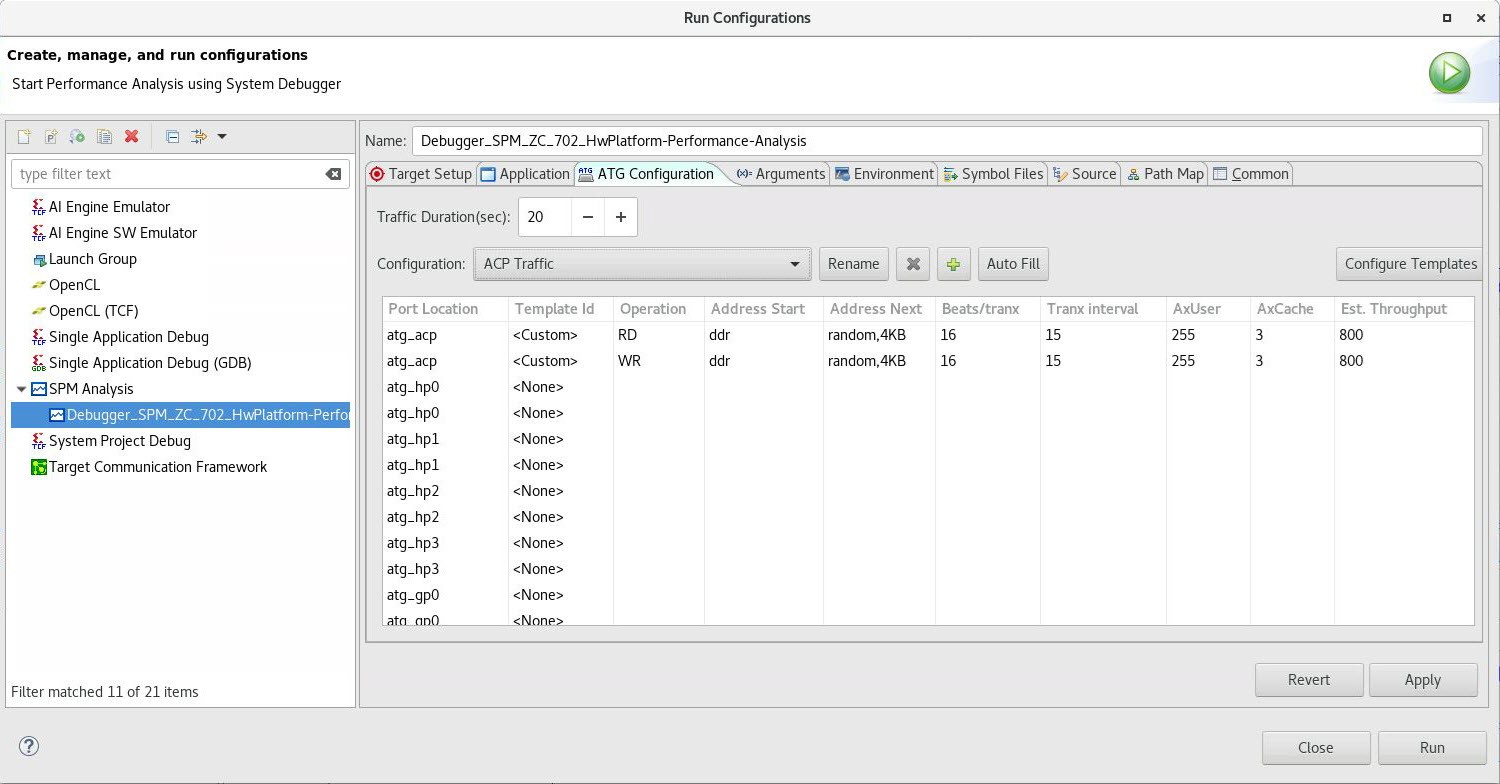
Task: Delete selected launch configuration with red X
Action: (x=131, y=136)
